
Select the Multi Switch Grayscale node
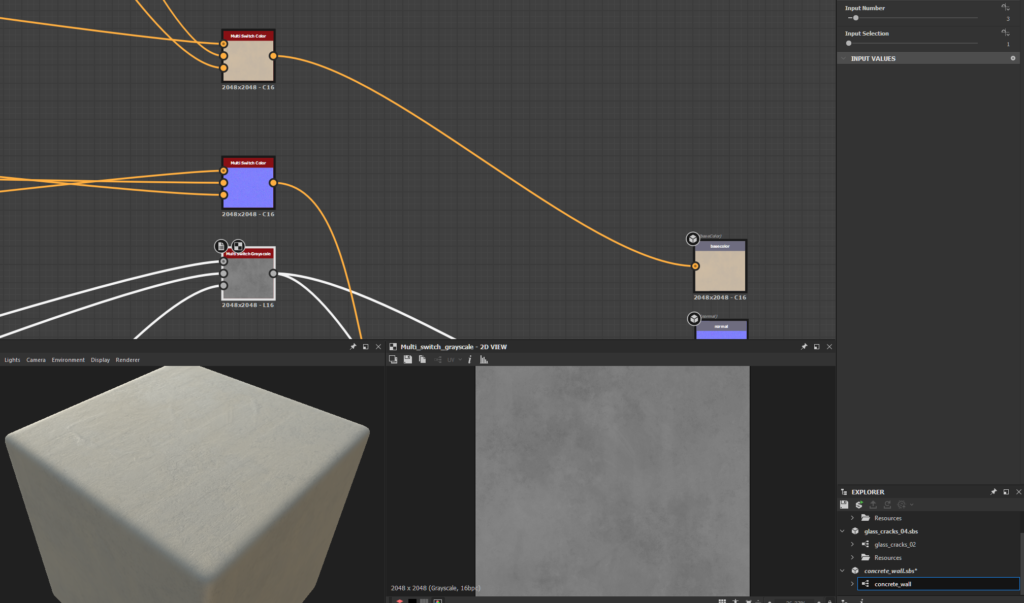pos(248,273)
